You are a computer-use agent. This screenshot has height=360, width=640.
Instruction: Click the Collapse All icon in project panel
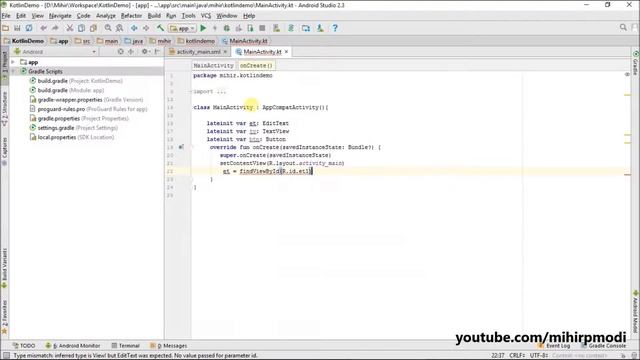point(131,52)
